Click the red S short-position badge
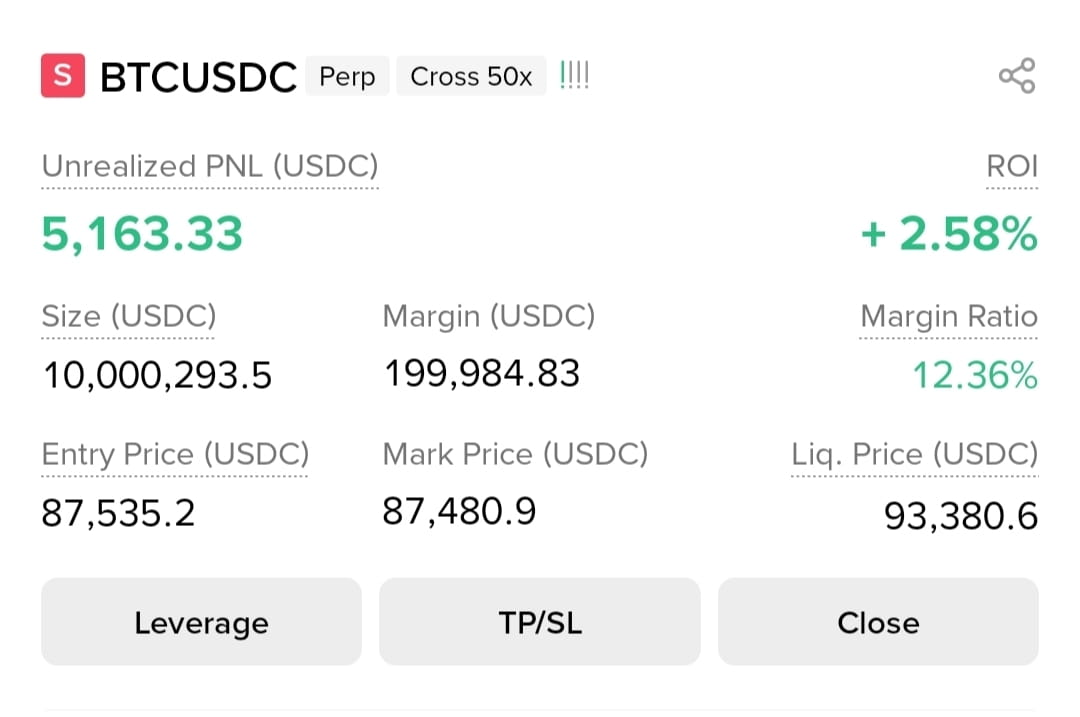The image size is (1080, 717). coord(63,75)
